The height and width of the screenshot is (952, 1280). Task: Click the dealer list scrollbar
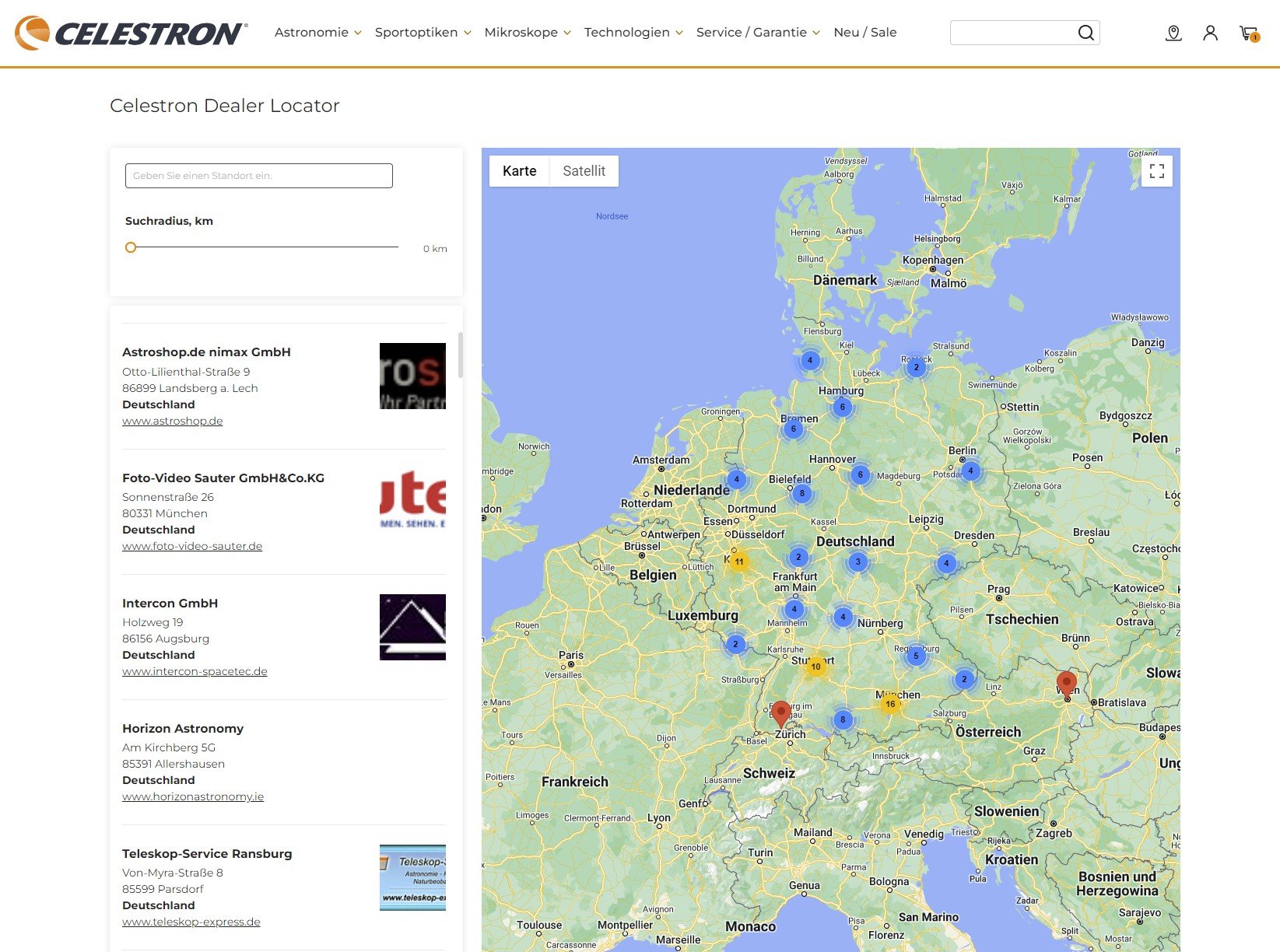pyautogui.click(x=461, y=355)
